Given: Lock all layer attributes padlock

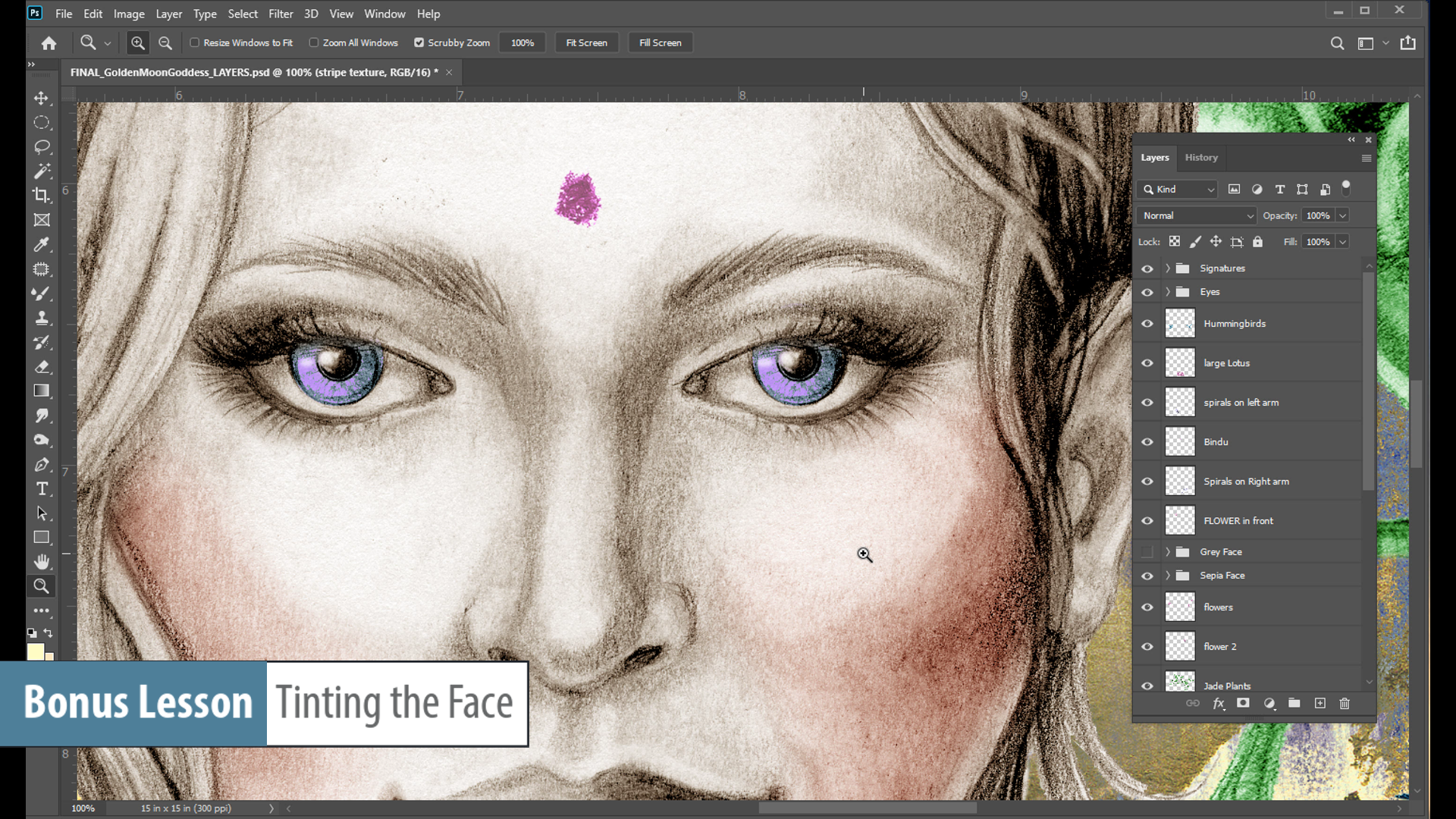Looking at the screenshot, I should click(x=1257, y=242).
